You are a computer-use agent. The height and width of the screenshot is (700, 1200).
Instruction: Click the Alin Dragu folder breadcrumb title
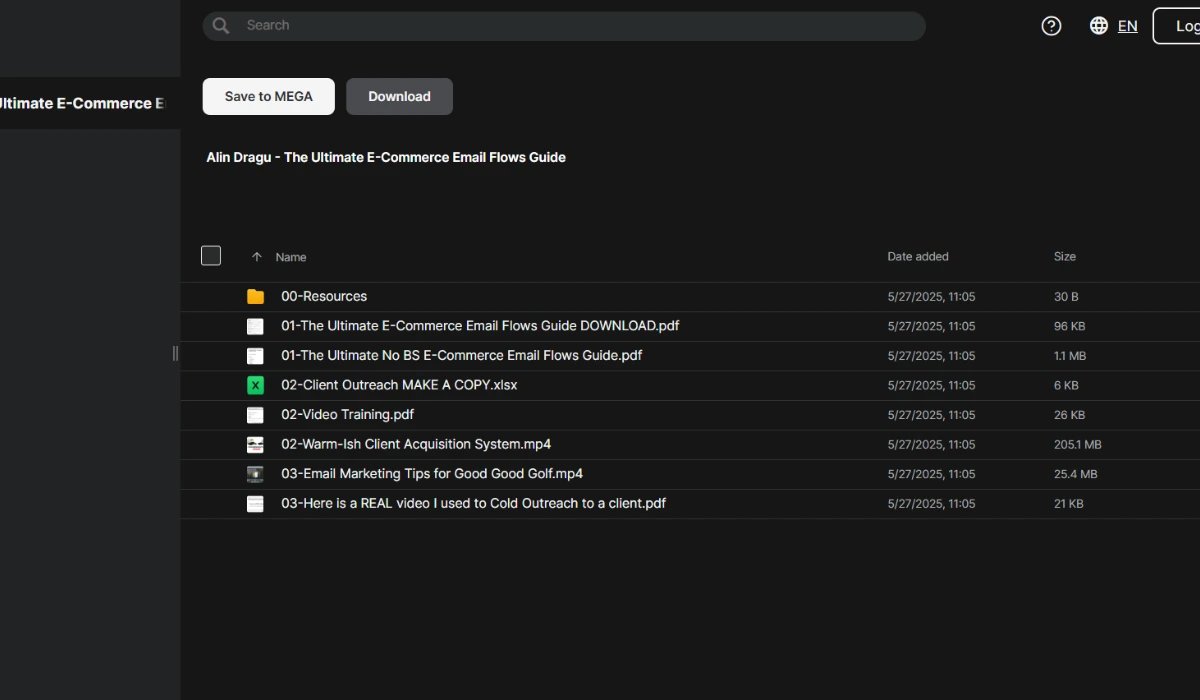(x=386, y=157)
